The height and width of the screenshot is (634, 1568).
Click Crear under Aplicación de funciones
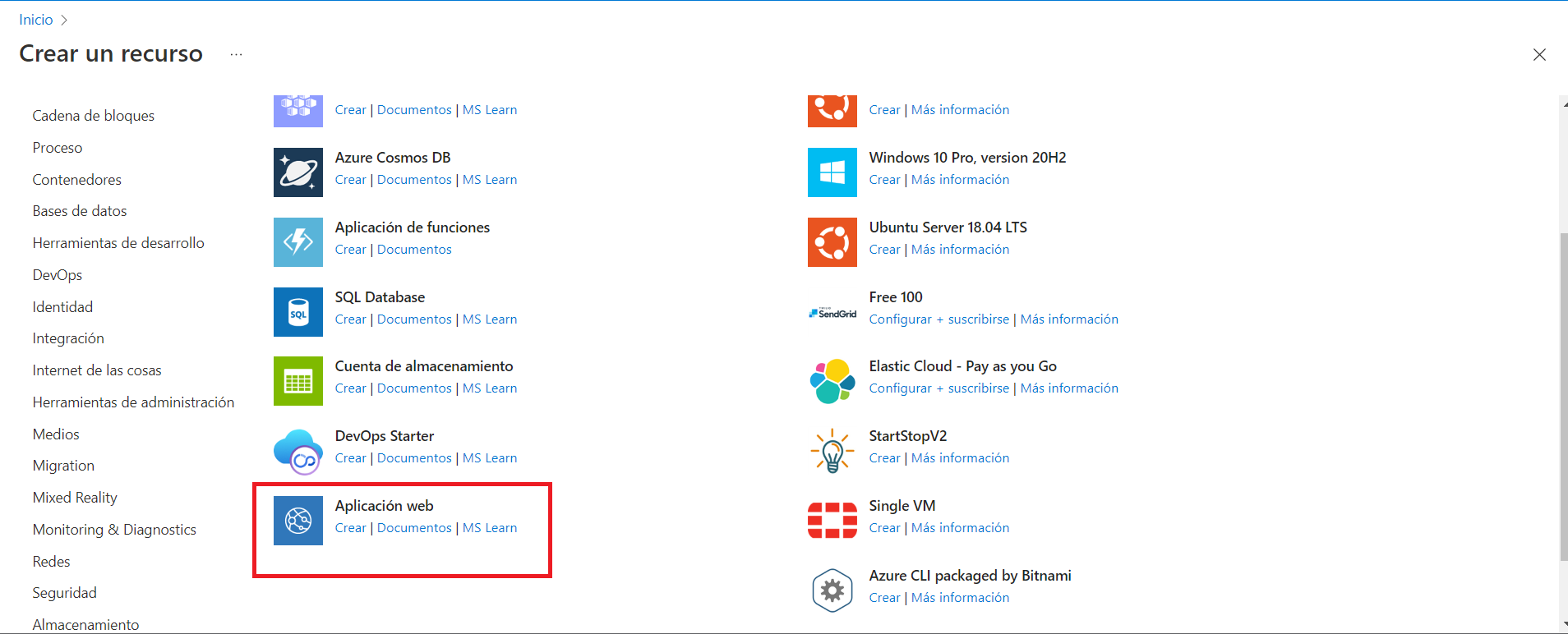(351, 250)
